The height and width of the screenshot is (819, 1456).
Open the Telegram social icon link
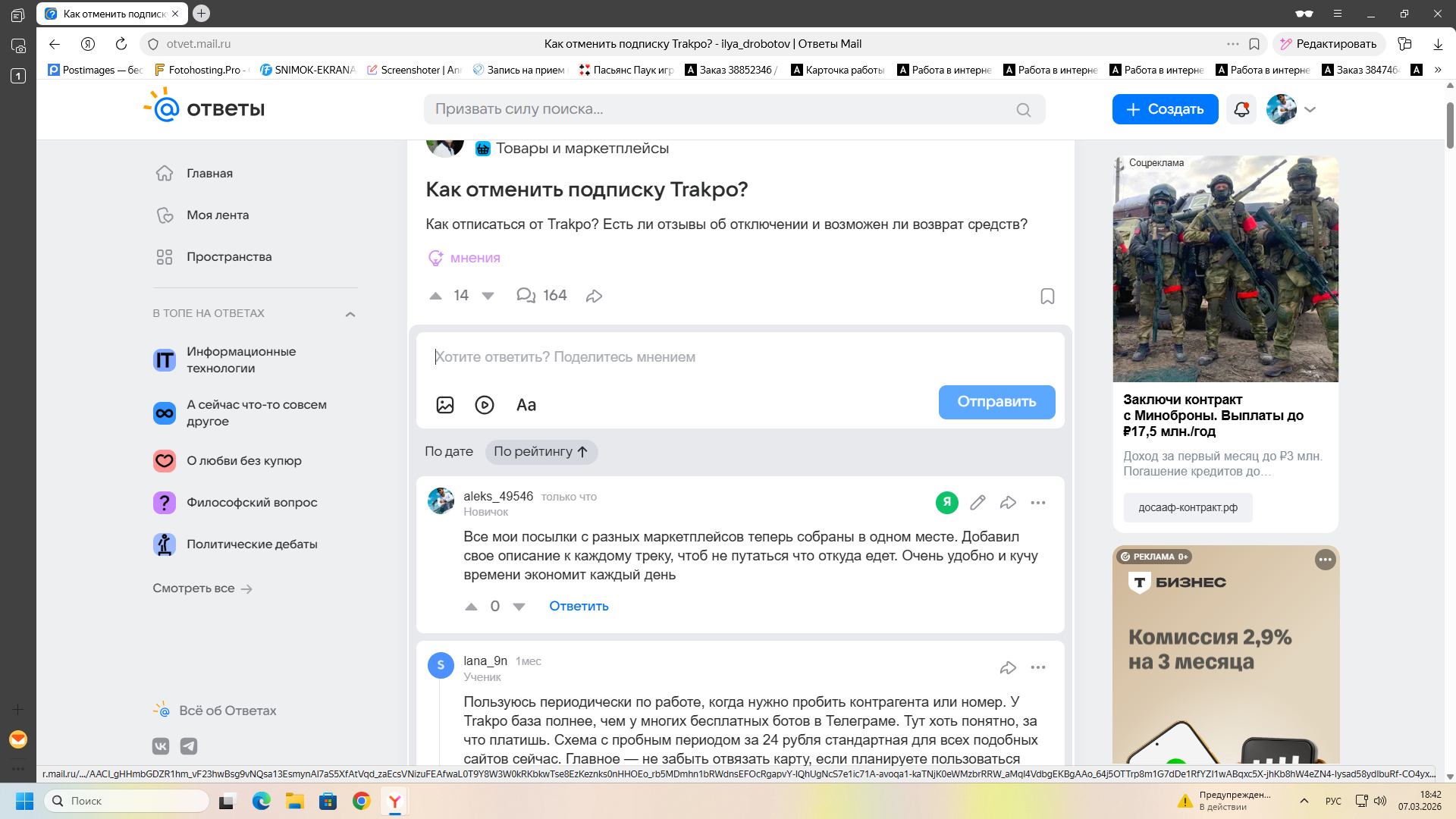coord(189,746)
